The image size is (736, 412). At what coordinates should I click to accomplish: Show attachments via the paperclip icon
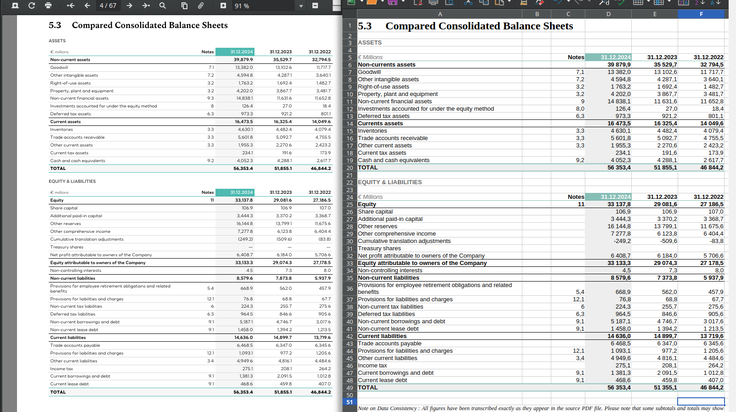pyautogui.click(x=201, y=6)
